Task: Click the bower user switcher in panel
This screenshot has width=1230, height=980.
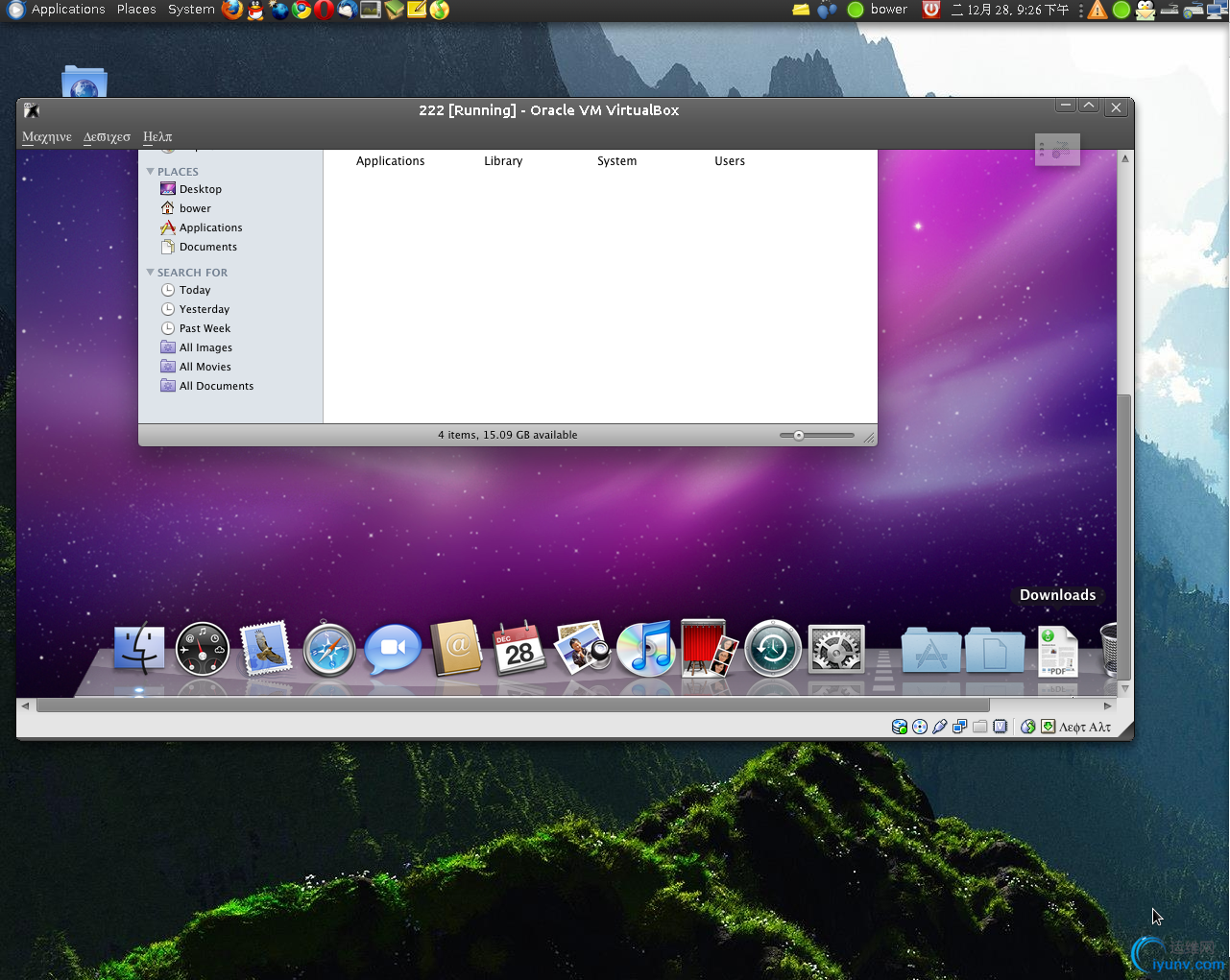Action: 889,10
